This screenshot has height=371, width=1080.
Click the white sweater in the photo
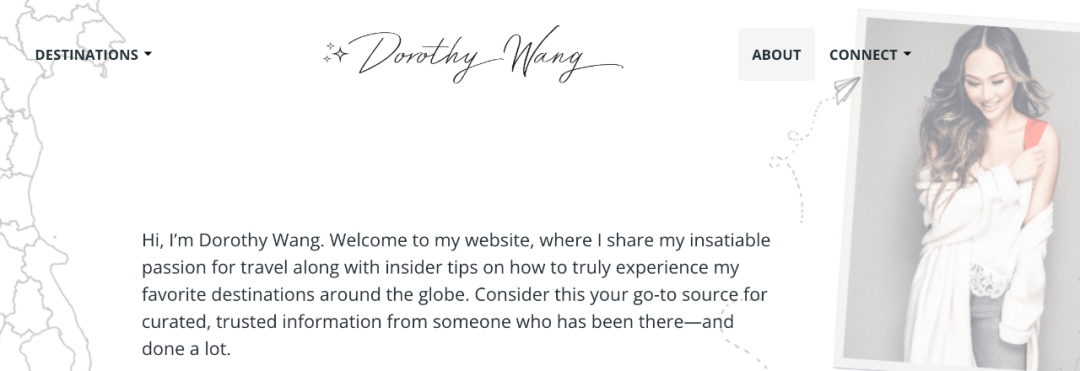click(x=978, y=262)
